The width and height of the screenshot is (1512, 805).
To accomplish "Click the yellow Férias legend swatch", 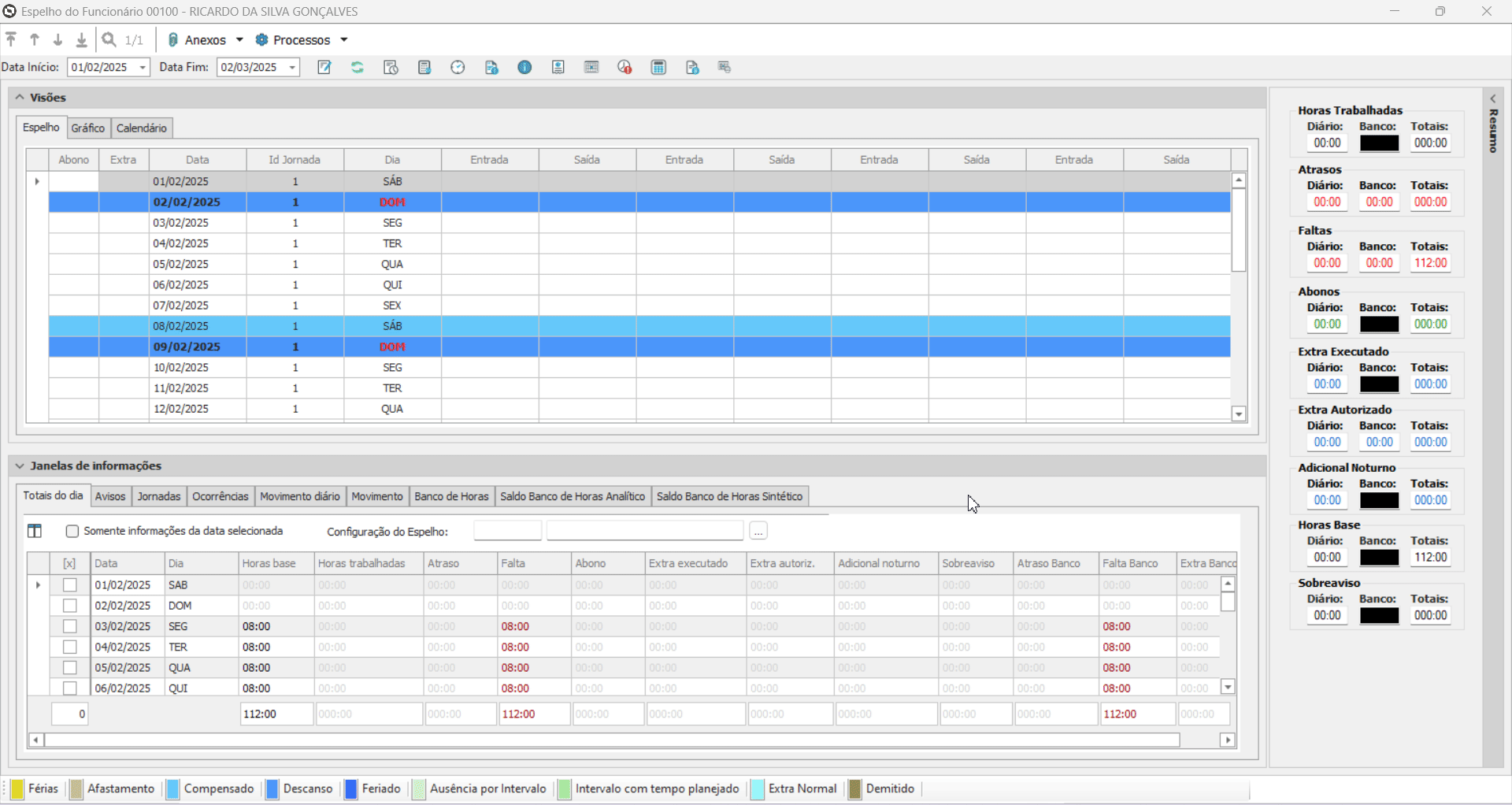I will (17, 789).
